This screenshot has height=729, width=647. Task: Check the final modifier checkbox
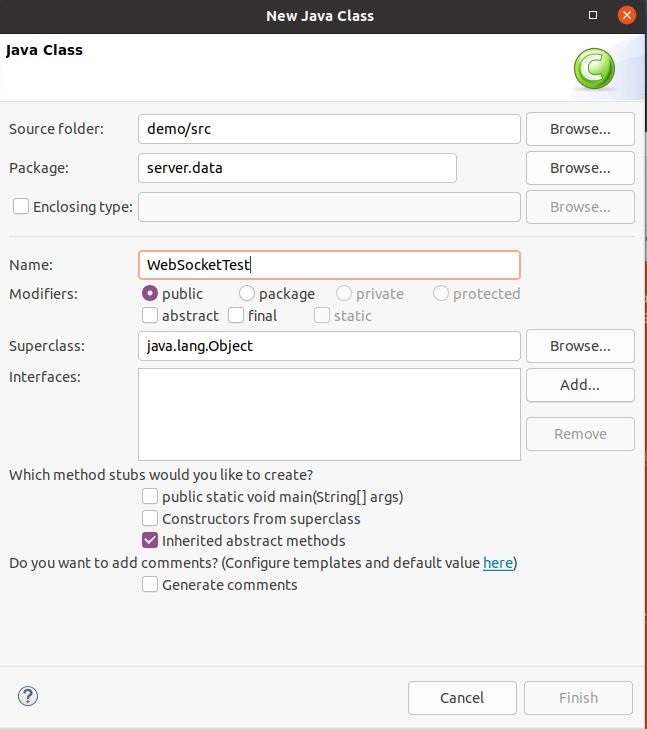(x=236, y=315)
